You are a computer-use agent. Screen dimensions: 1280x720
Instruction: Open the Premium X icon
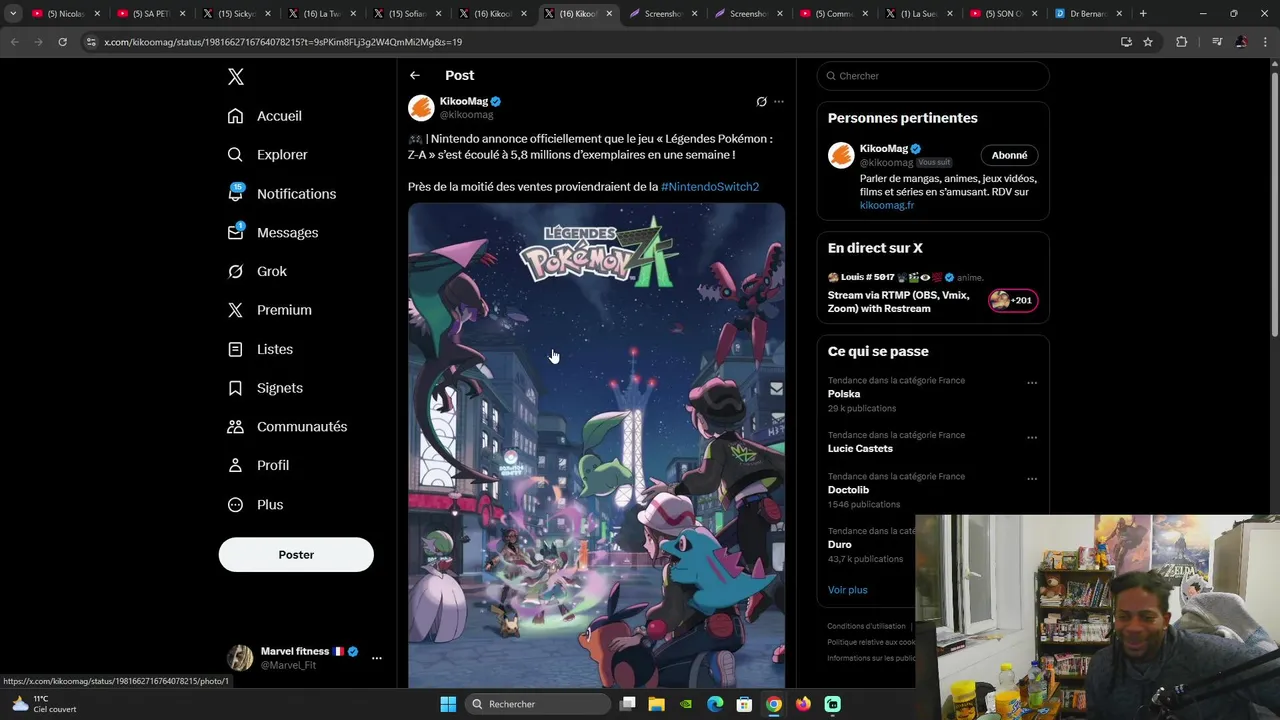pyautogui.click(x=235, y=310)
